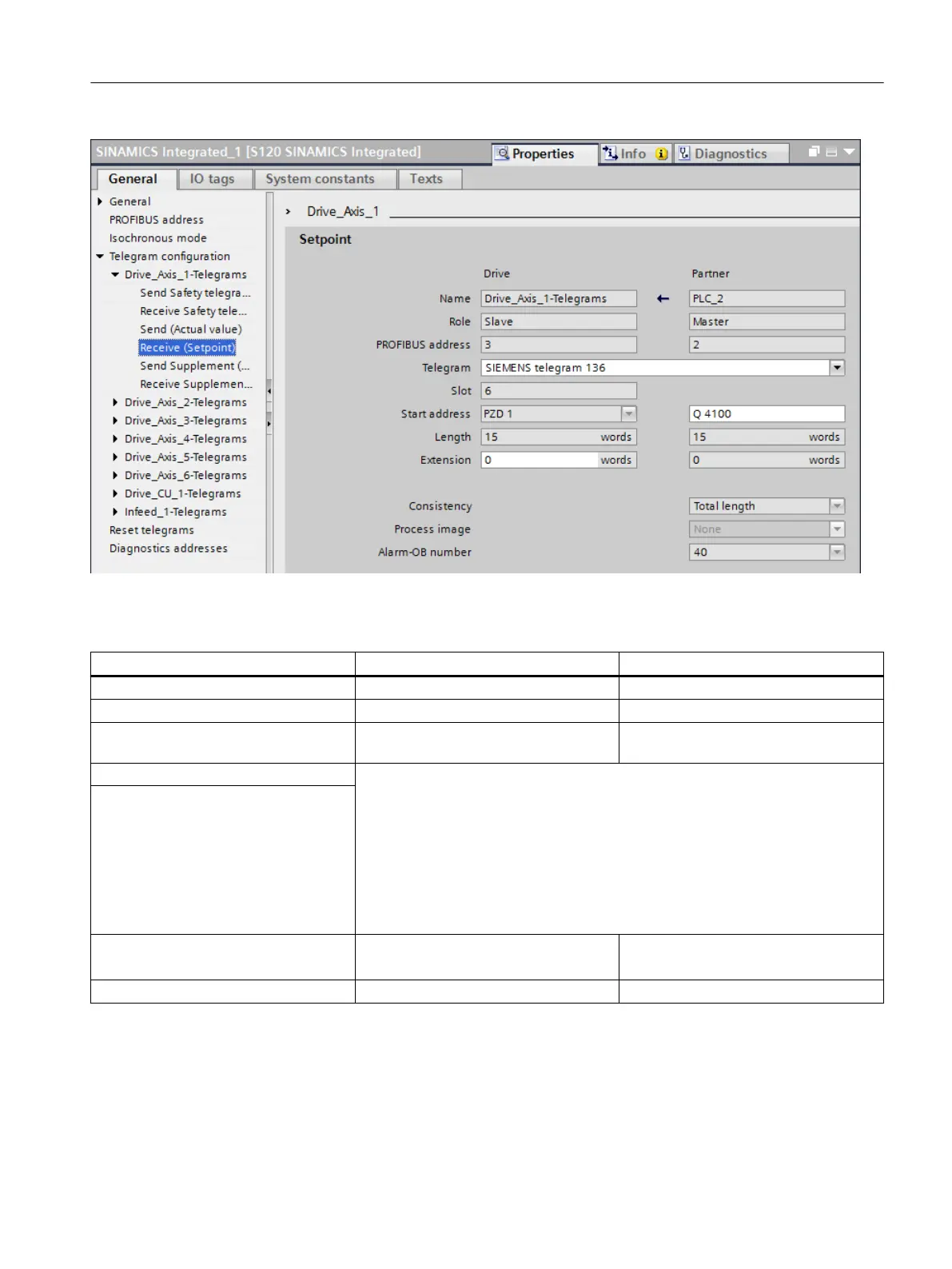Click the Diagnostics tab icon
This screenshot has width=952, height=1269.
pyautogui.click(x=684, y=154)
